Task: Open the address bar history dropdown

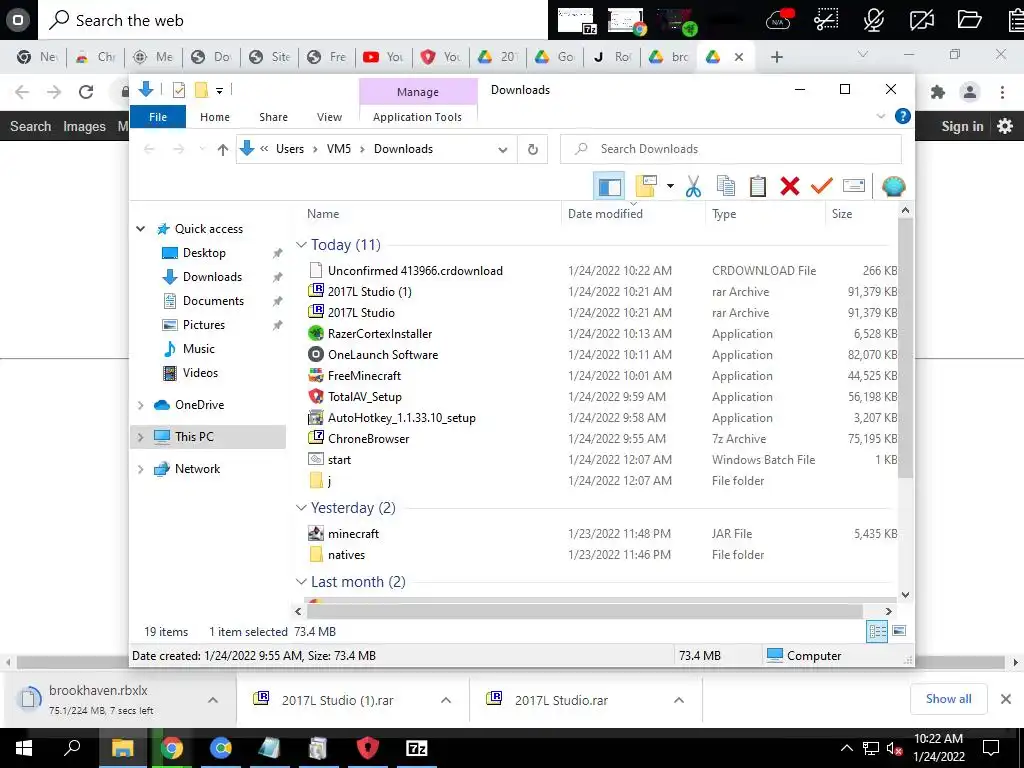Action: 502,150
